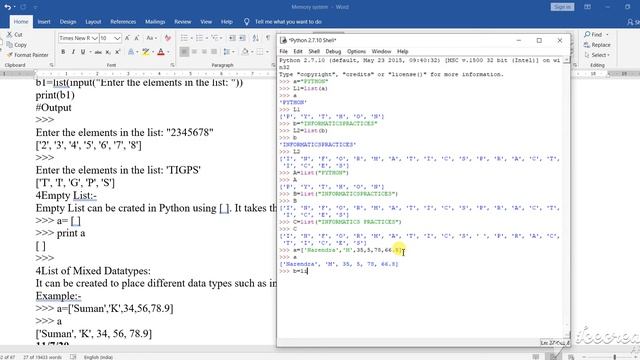Click the Tell me what you want to do box
640x360 pixels.
tap(288, 22)
